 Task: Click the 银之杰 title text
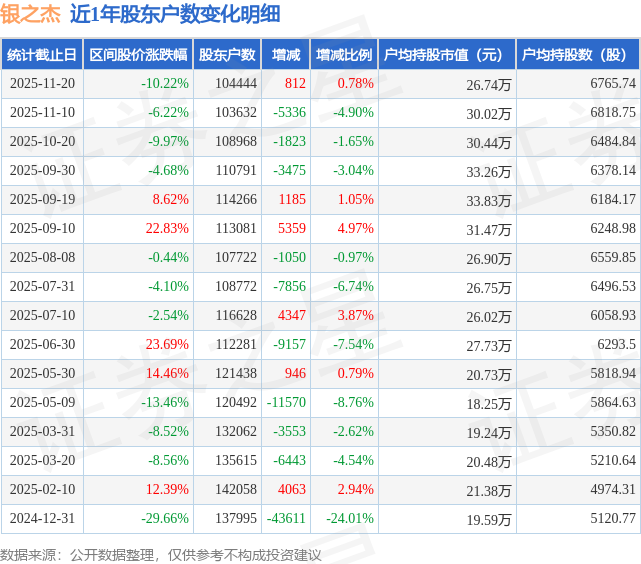(x=31, y=14)
